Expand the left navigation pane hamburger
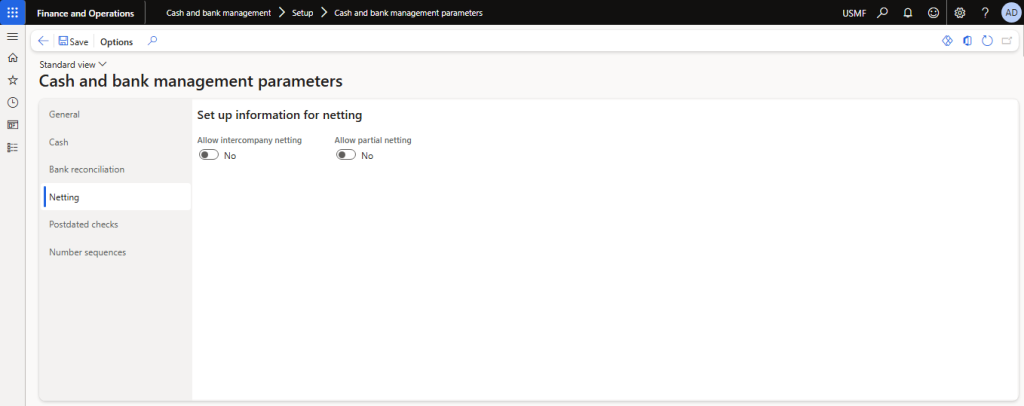Viewport: 1024px width, 406px height. 12,36
